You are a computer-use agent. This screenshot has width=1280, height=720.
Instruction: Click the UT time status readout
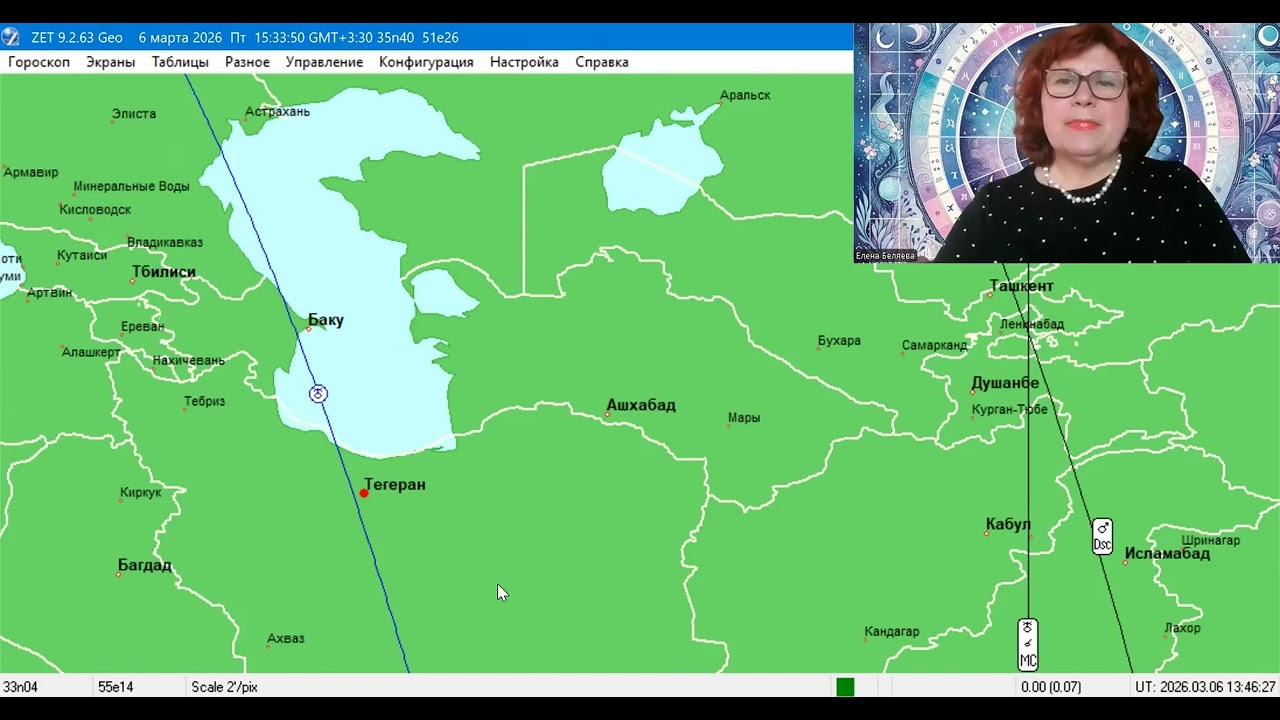1205,687
